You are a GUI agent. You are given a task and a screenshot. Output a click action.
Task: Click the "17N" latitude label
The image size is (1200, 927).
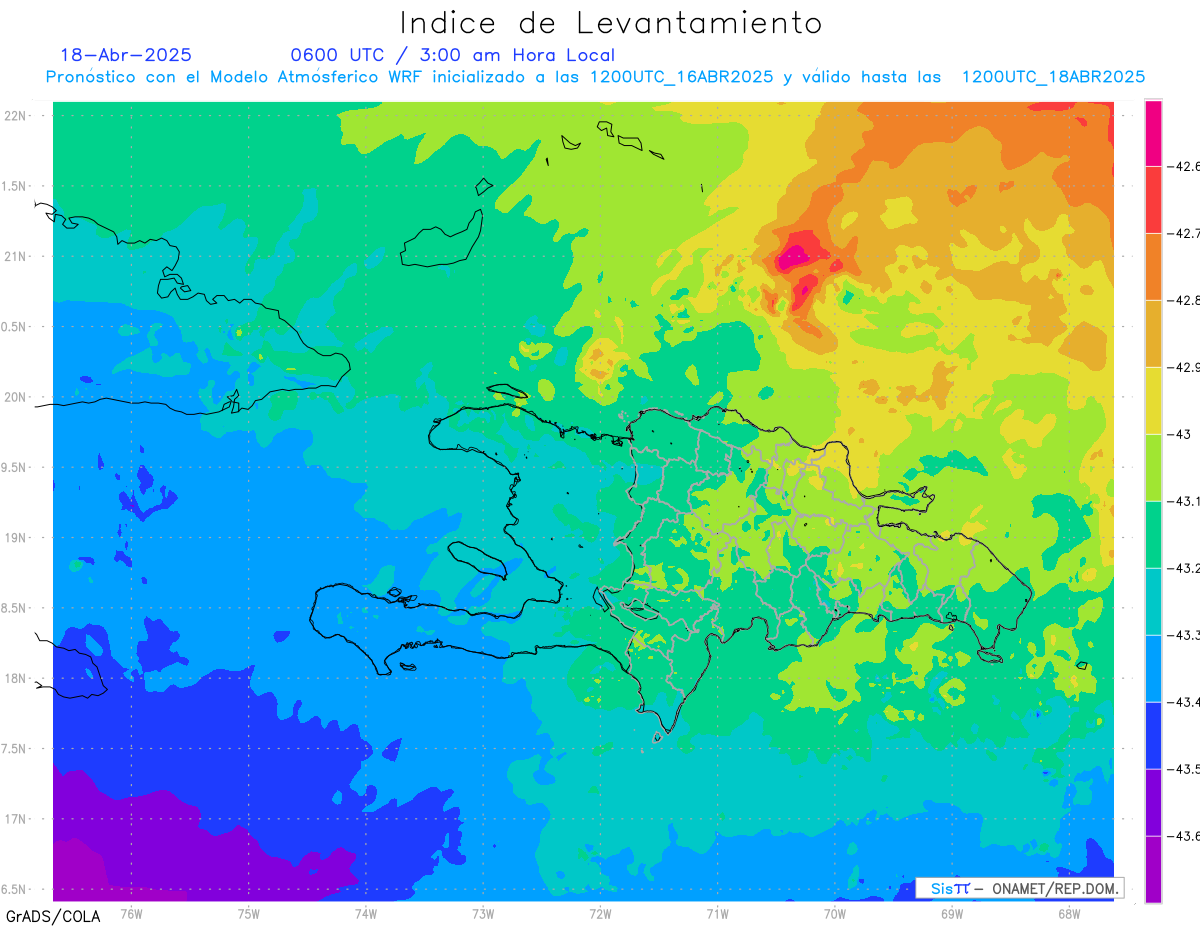click(x=16, y=819)
